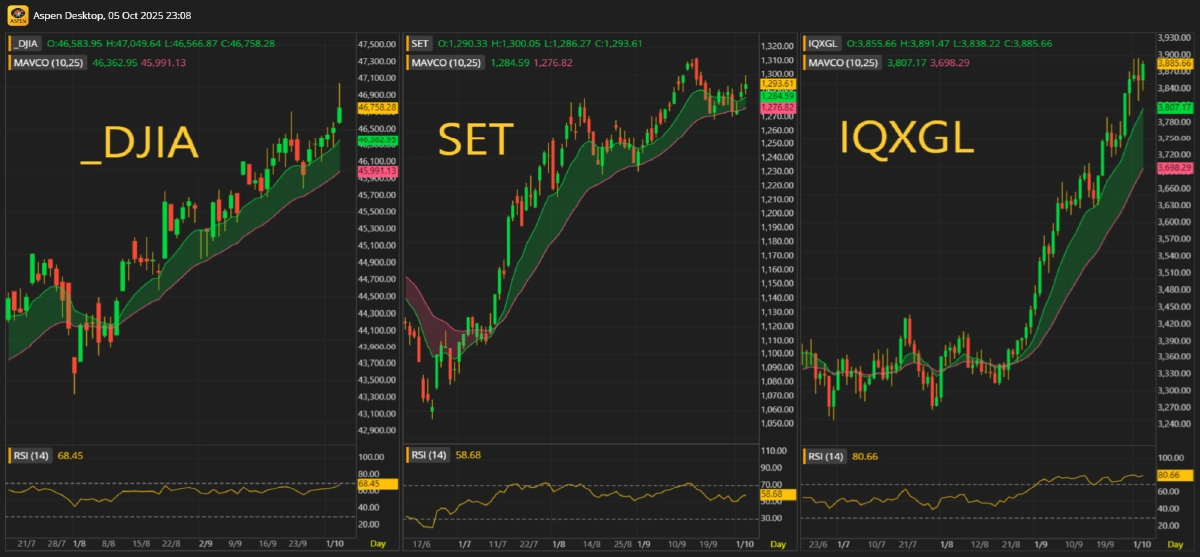Viewport: 1200px width, 557px height.
Task: Click RSI (14) label in DJIA panel
Action: (31, 455)
